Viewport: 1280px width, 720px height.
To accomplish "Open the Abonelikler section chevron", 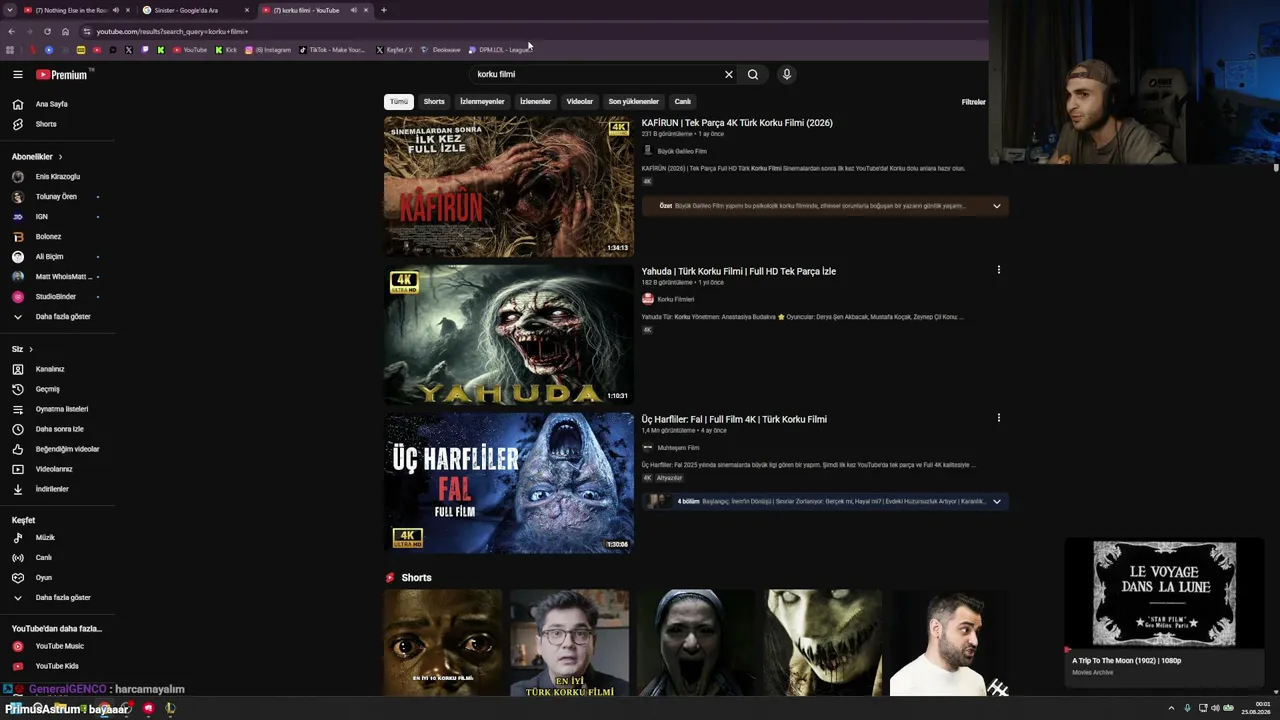I will click(x=60, y=157).
